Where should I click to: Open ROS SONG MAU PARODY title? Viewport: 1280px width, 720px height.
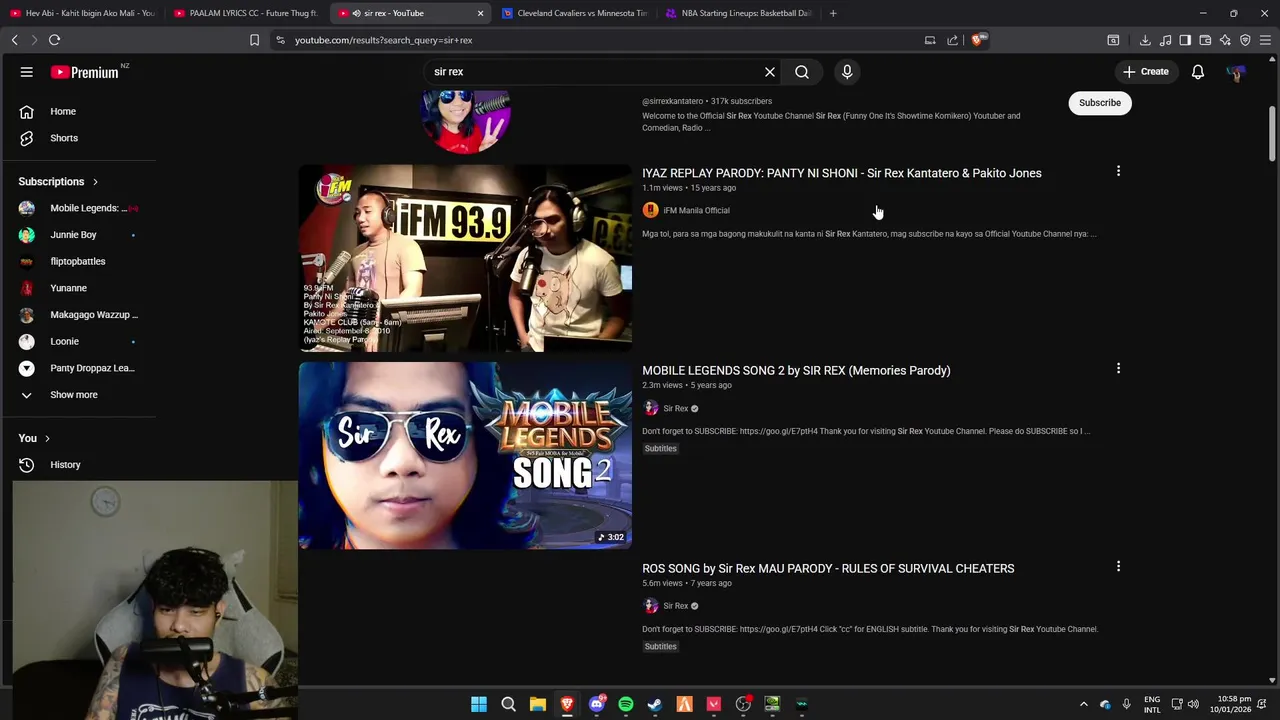[x=828, y=568]
